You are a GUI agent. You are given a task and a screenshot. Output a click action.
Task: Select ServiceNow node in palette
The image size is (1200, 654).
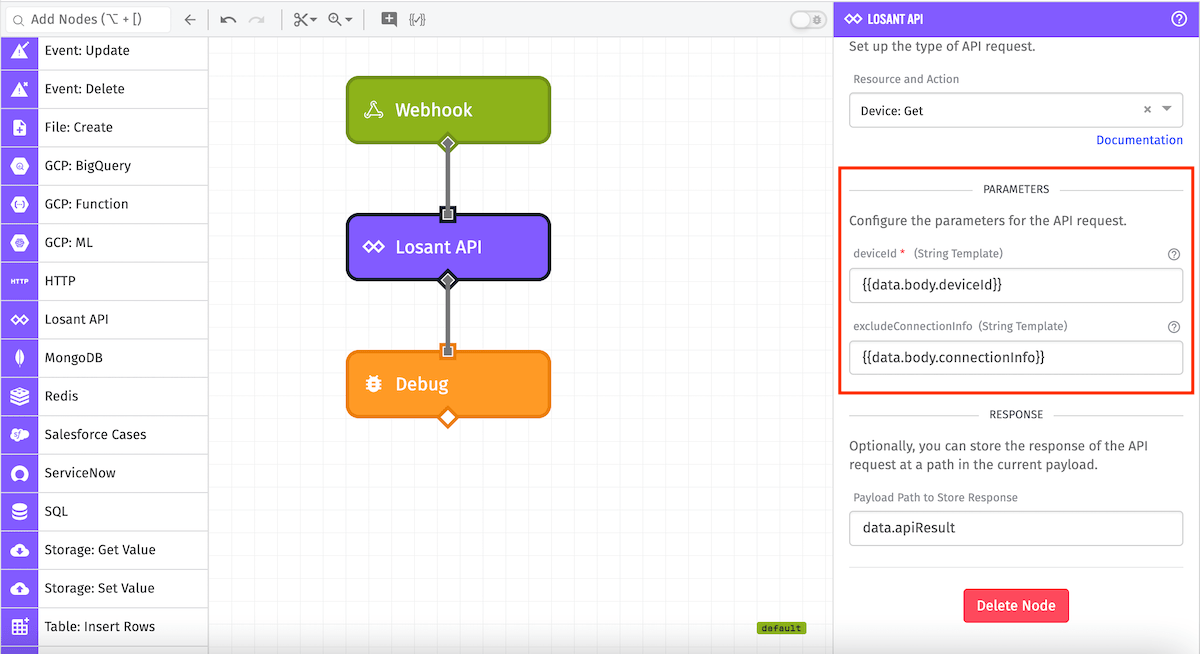(x=104, y=473)
